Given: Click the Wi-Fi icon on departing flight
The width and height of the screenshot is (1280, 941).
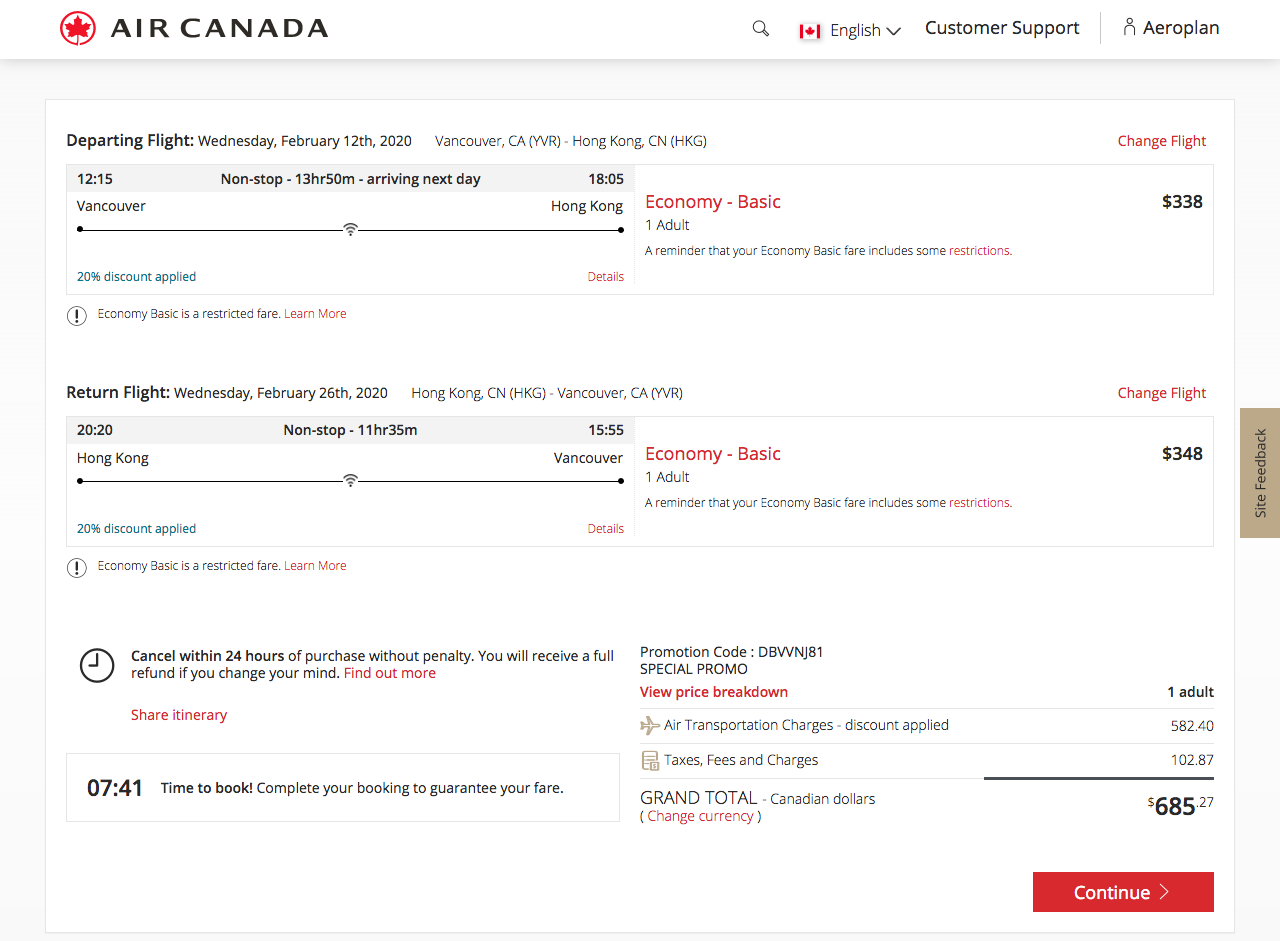Looking at the screenshot, I should point(350,229).
